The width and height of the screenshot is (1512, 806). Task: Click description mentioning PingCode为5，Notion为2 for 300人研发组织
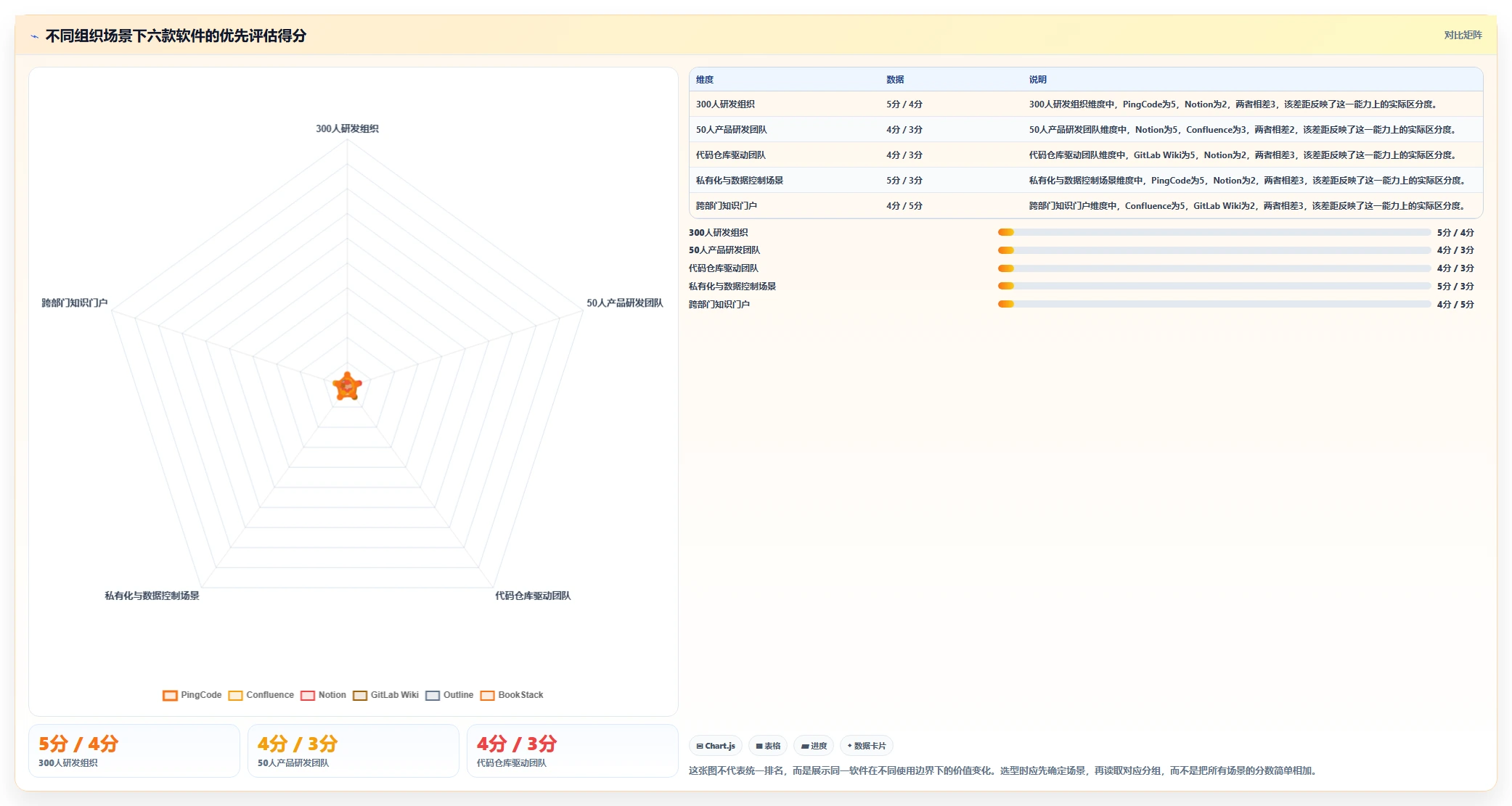pos(1235,104)
